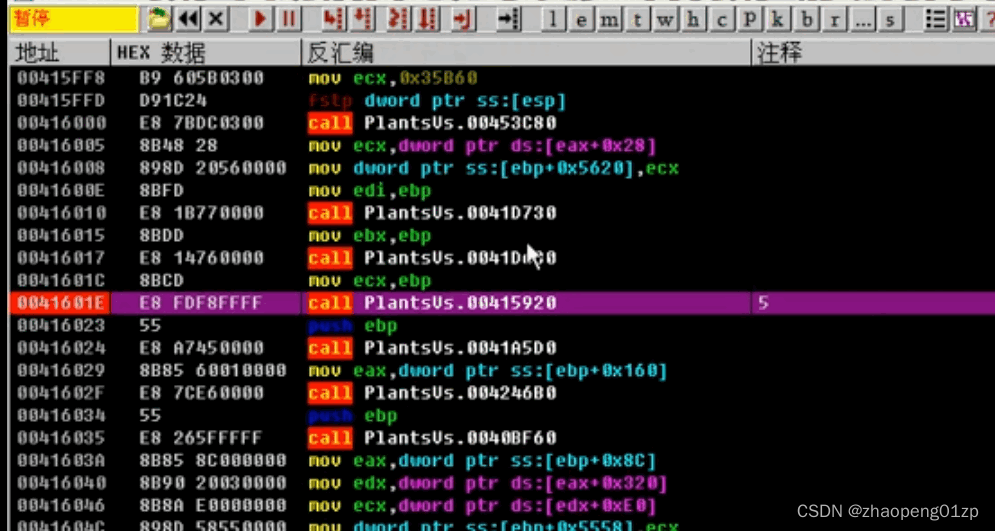The height and width of the screenshot is (531, 995).
Task: Select the fstp dword ptr ss:[esp] instruction
Action: coord(437,101)
